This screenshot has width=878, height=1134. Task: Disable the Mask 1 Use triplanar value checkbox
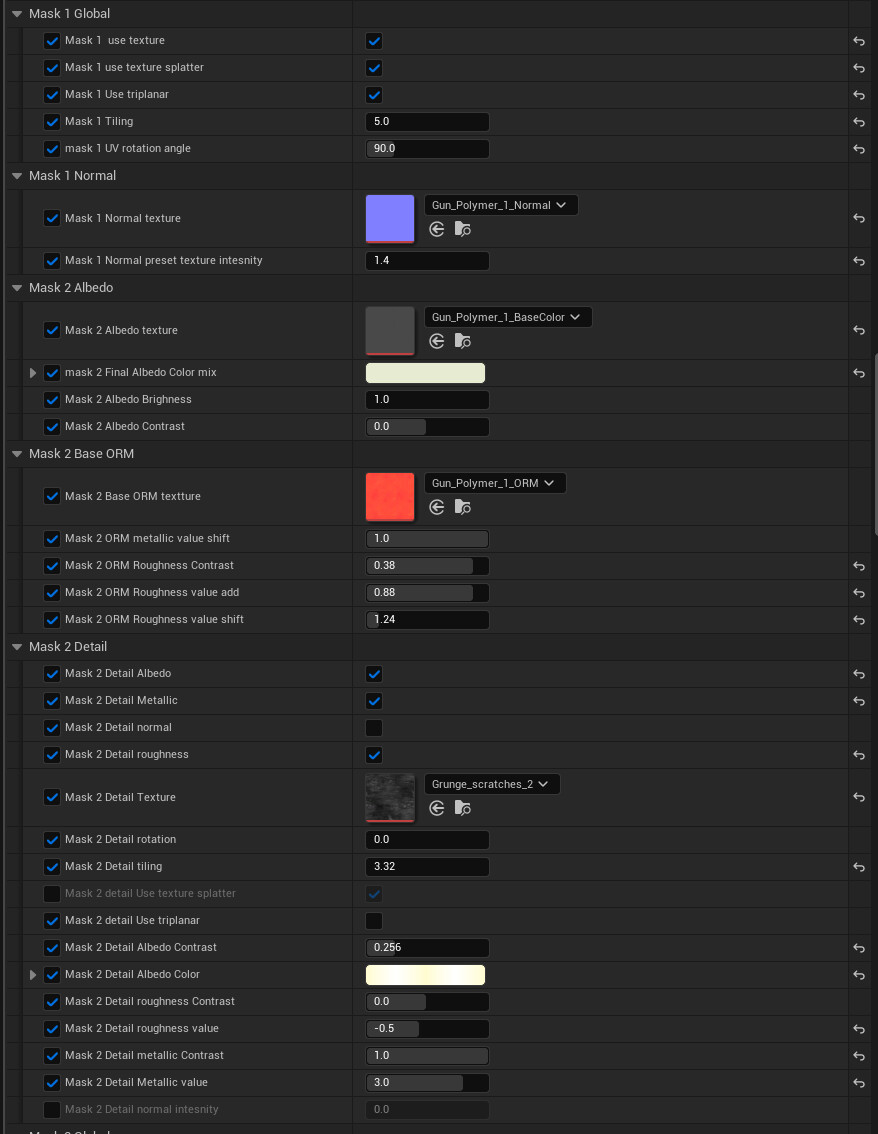pyautogui.click(x=374, y=95)
